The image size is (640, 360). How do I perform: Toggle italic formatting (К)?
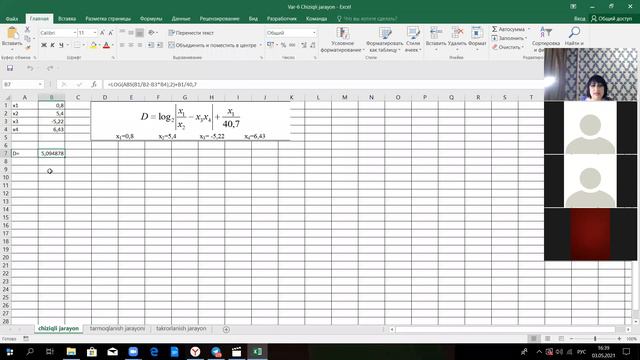52,45
